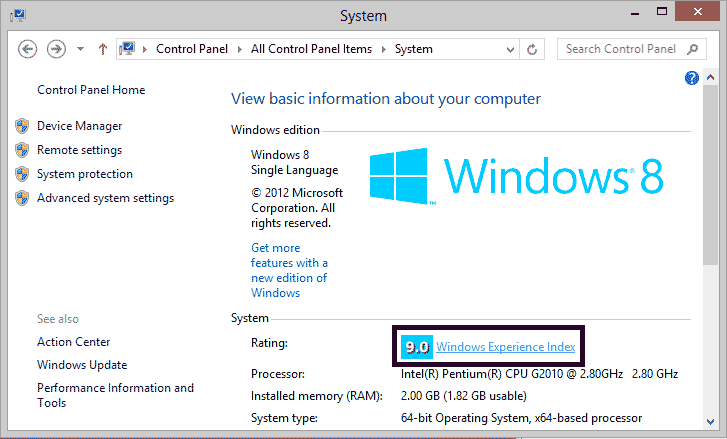Go up one level with the up arrow
Image resolution: width=727 pixels, height=439 pixels.
pyautogui.click(x=102, y=49)
